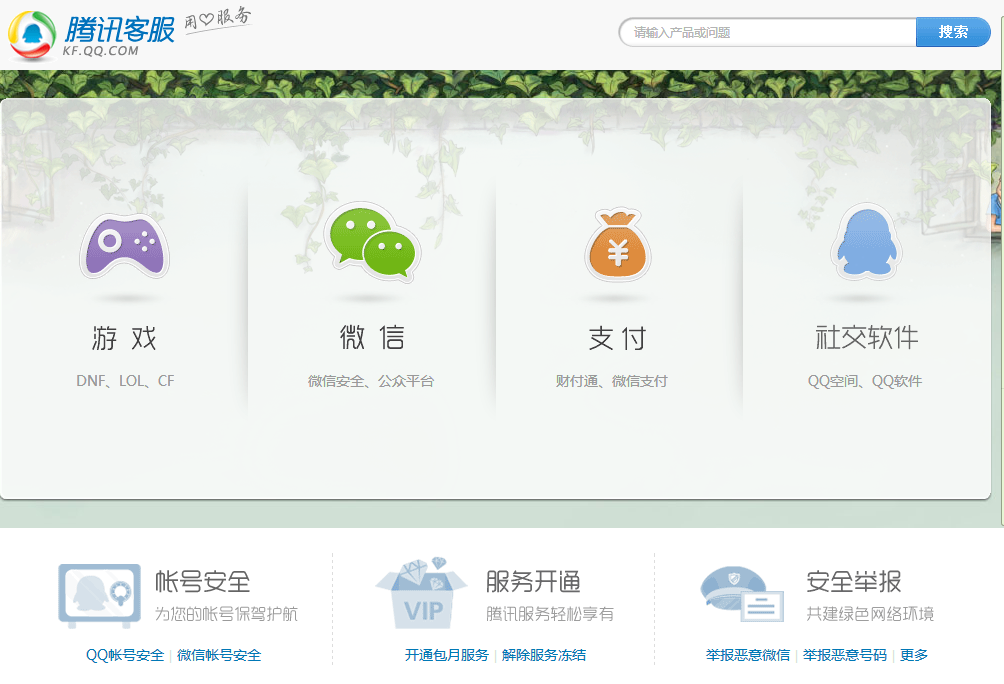
Task: Select the 支付 category title
Action: [618, 338]
